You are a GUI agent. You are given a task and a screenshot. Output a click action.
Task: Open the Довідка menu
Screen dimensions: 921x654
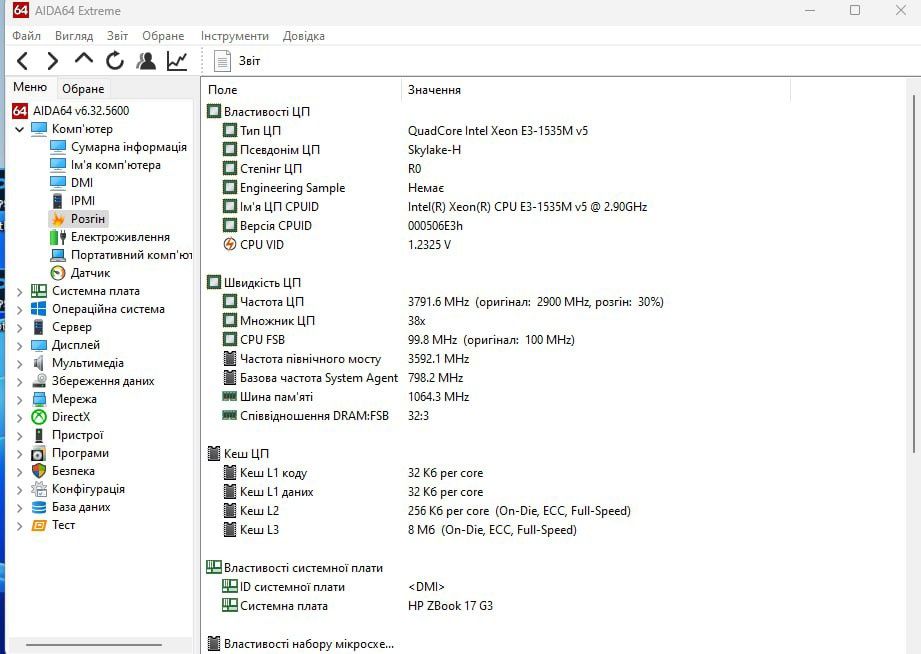[x=304, y=36]
